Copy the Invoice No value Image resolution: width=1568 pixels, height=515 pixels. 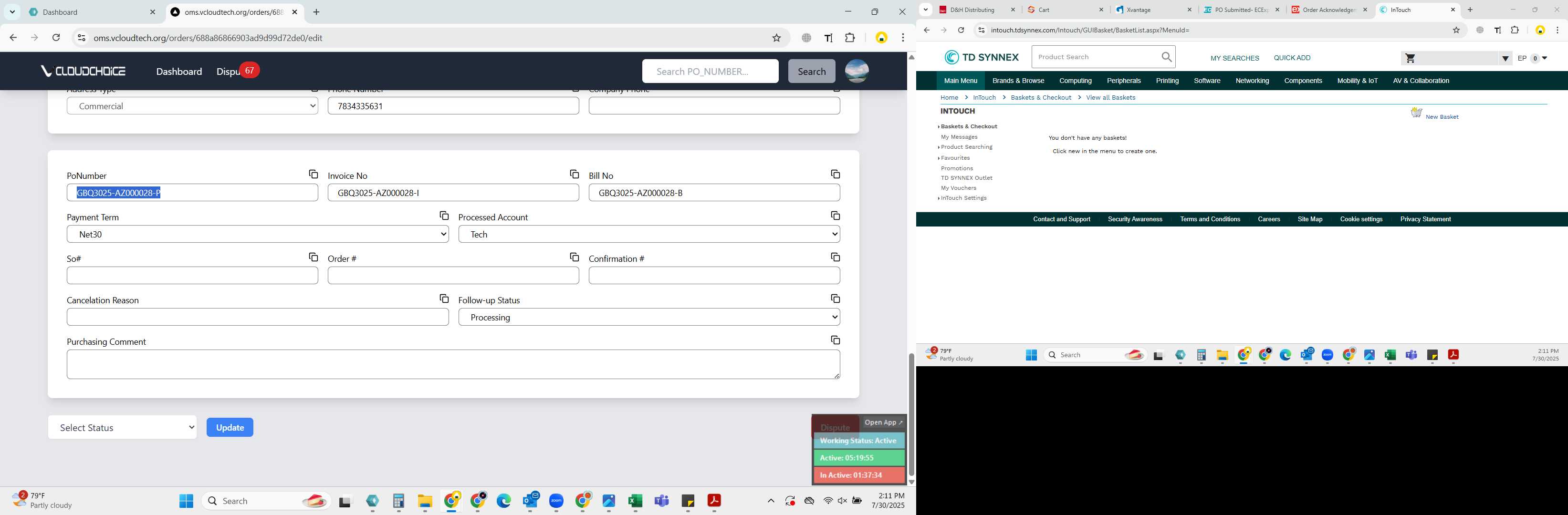click(574, 175)
